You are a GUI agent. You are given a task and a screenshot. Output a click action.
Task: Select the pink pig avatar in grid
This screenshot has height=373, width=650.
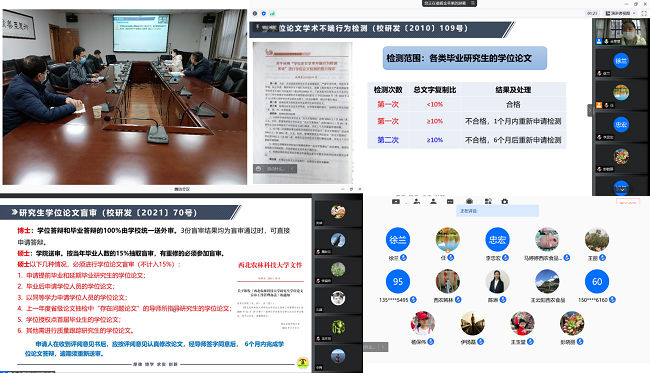click(547, 240)
